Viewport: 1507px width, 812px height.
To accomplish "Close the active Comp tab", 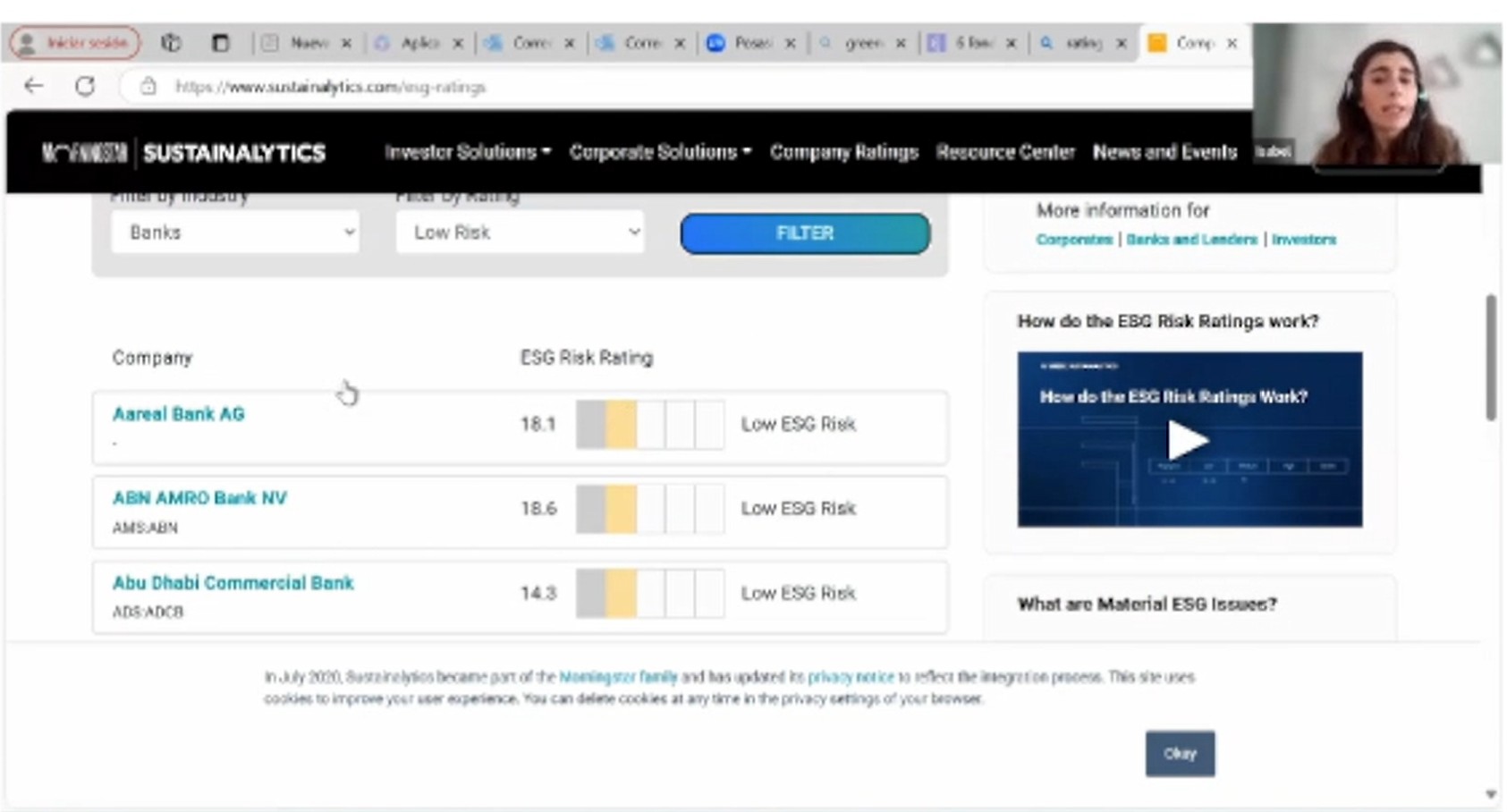I will (1232, 43).
